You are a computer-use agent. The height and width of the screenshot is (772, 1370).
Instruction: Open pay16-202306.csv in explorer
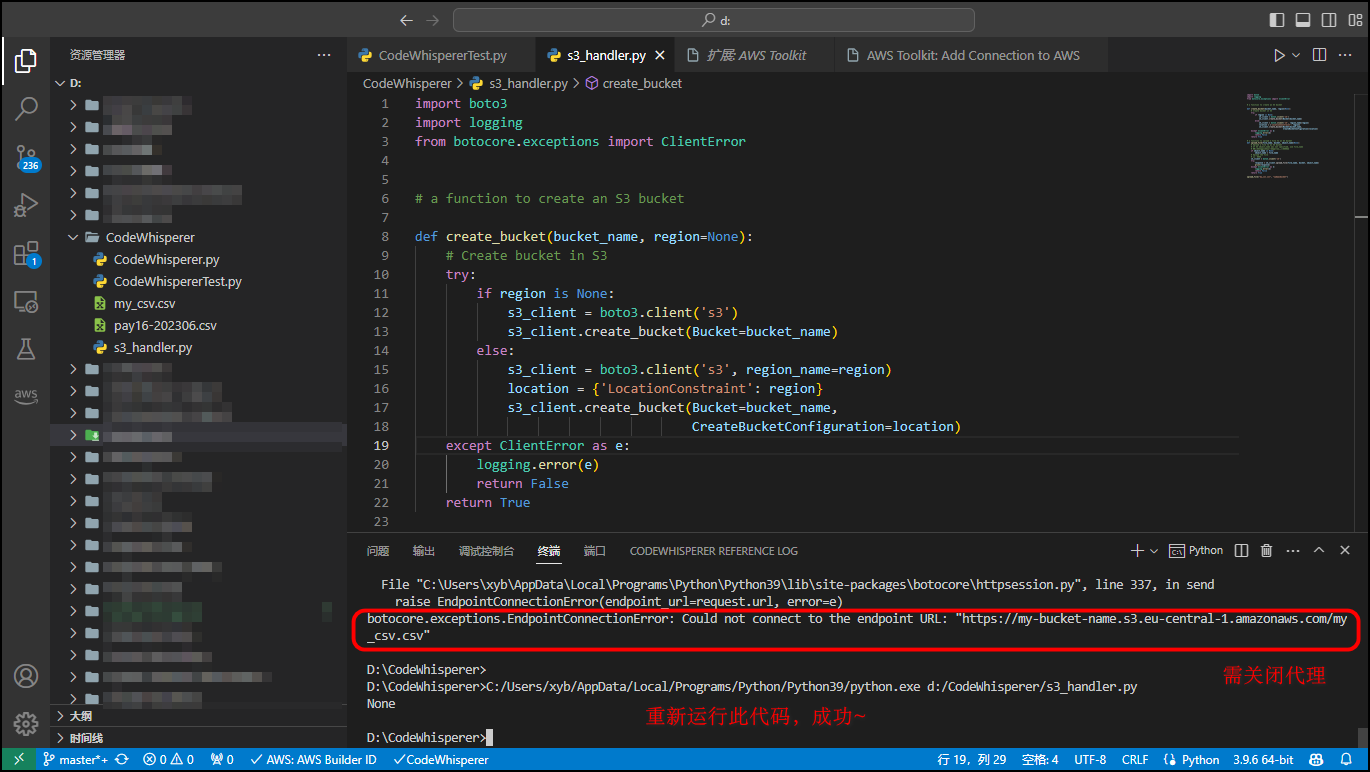pos(165,325)
